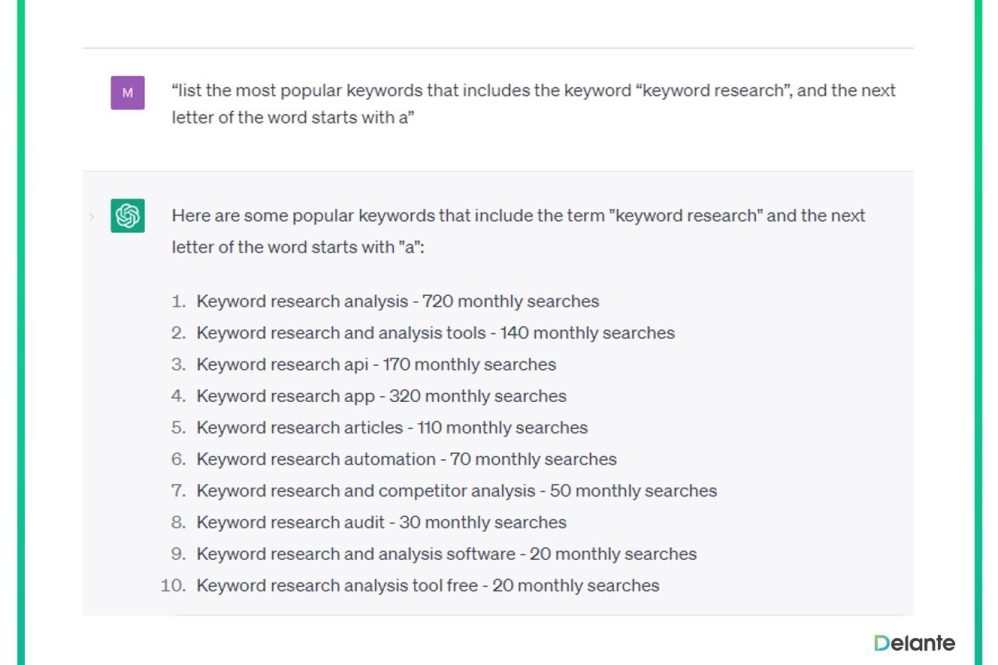Click the 'Keyword research api' list entry
998x665 pixels.
[x=376, y=364]
